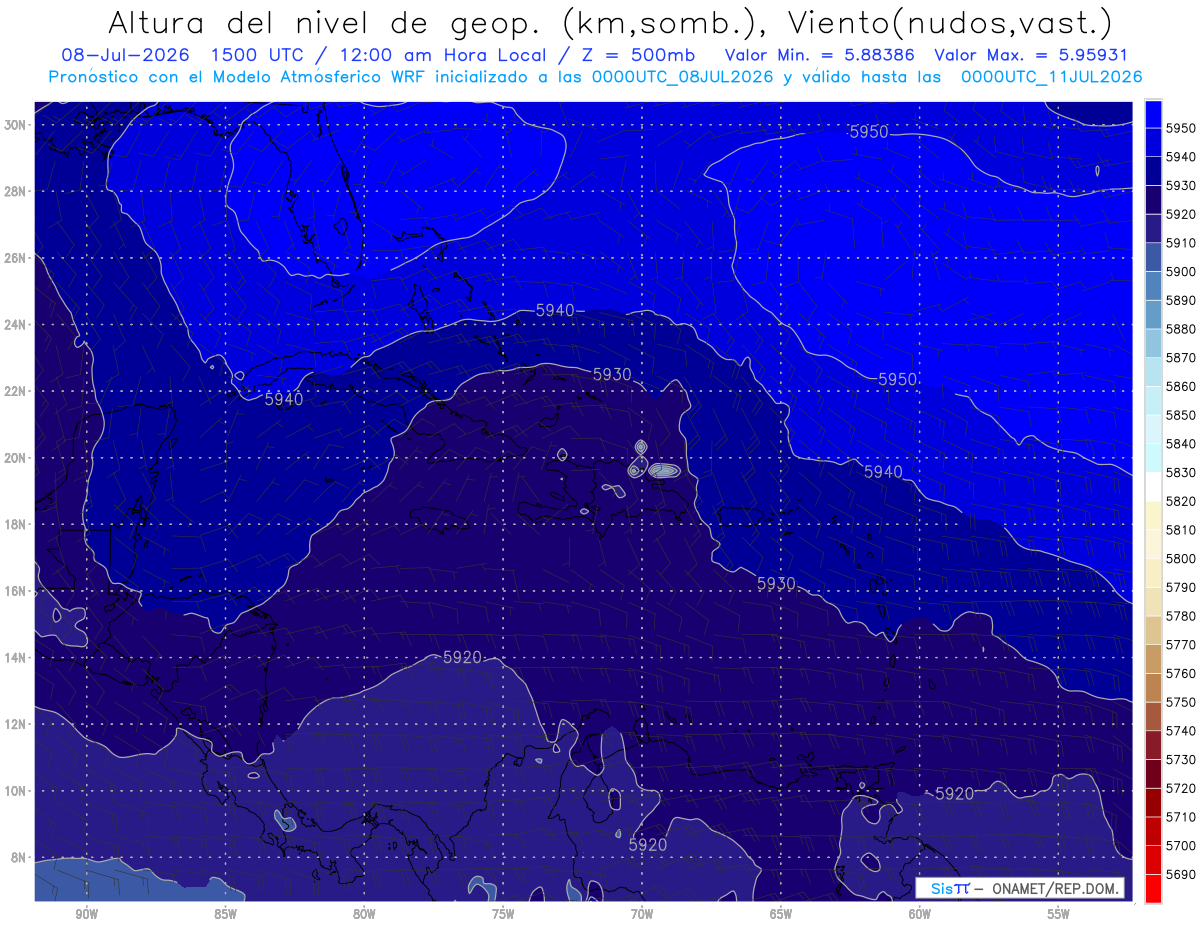The width and height of the screenshot is (1200, 927).
Task: Click the '5940' contour label over Cuba
Action: [x=284, y=399]
